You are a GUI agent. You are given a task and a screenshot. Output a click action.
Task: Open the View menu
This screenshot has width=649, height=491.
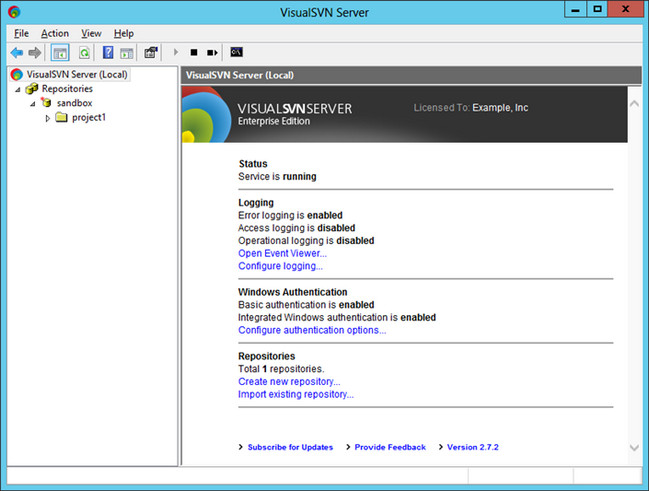(x=91, y=34)
